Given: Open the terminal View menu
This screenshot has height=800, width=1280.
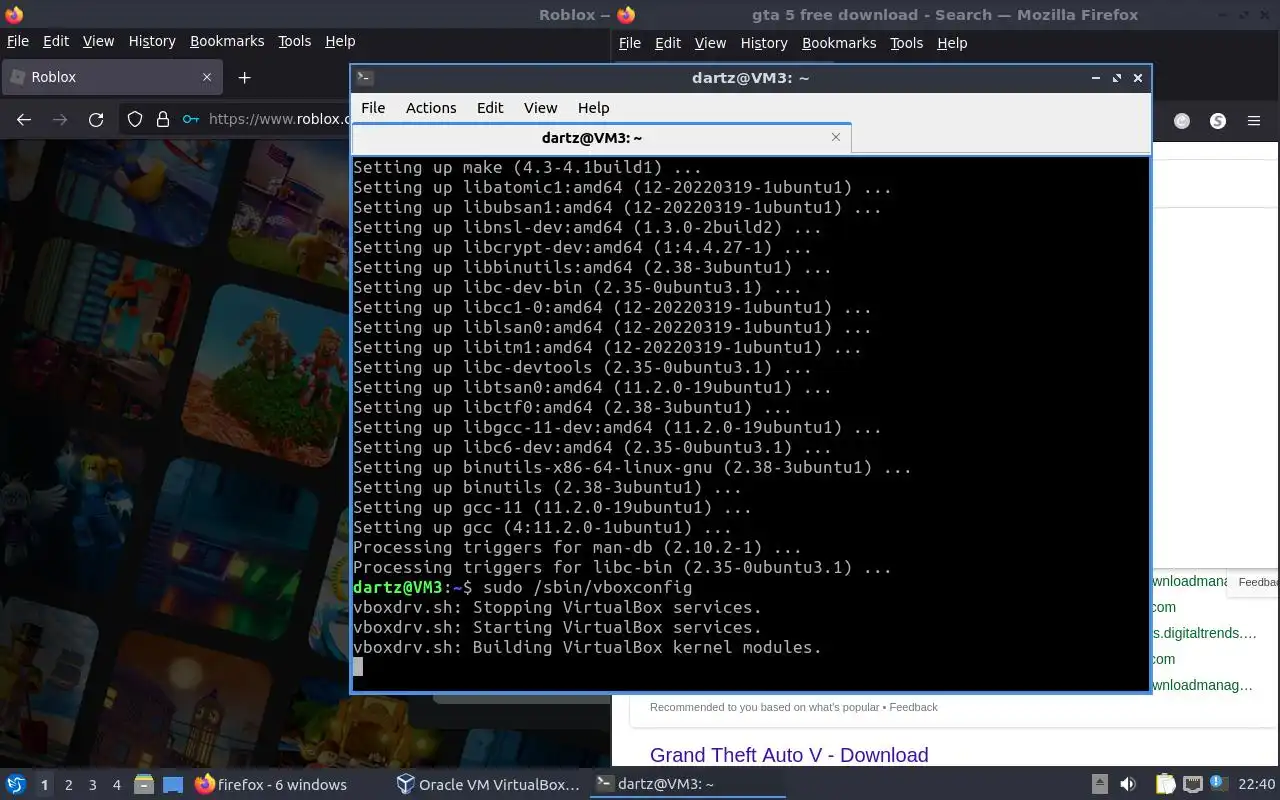Looking at the screenshot, I should click(x=540, y=108).
